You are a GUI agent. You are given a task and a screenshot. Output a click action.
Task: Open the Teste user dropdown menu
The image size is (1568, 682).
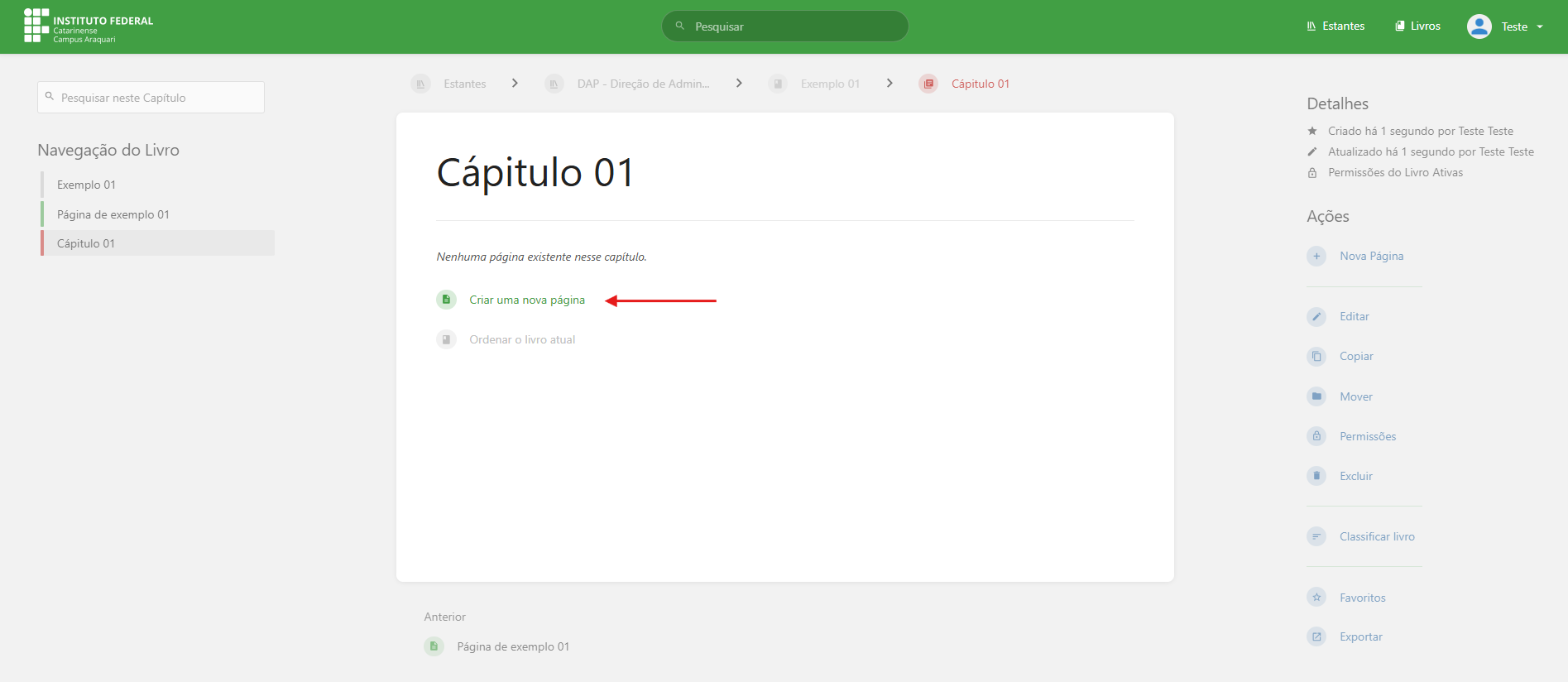[1506, 26]
